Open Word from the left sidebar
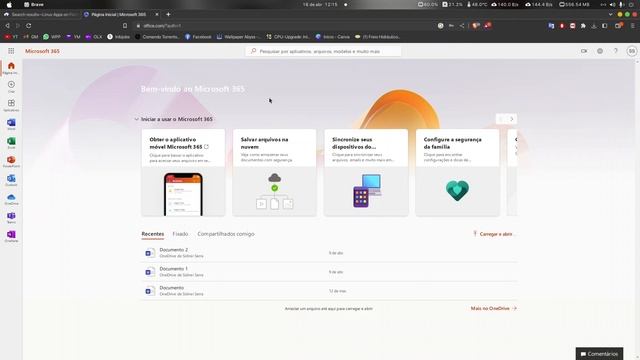 pos(11,123)
